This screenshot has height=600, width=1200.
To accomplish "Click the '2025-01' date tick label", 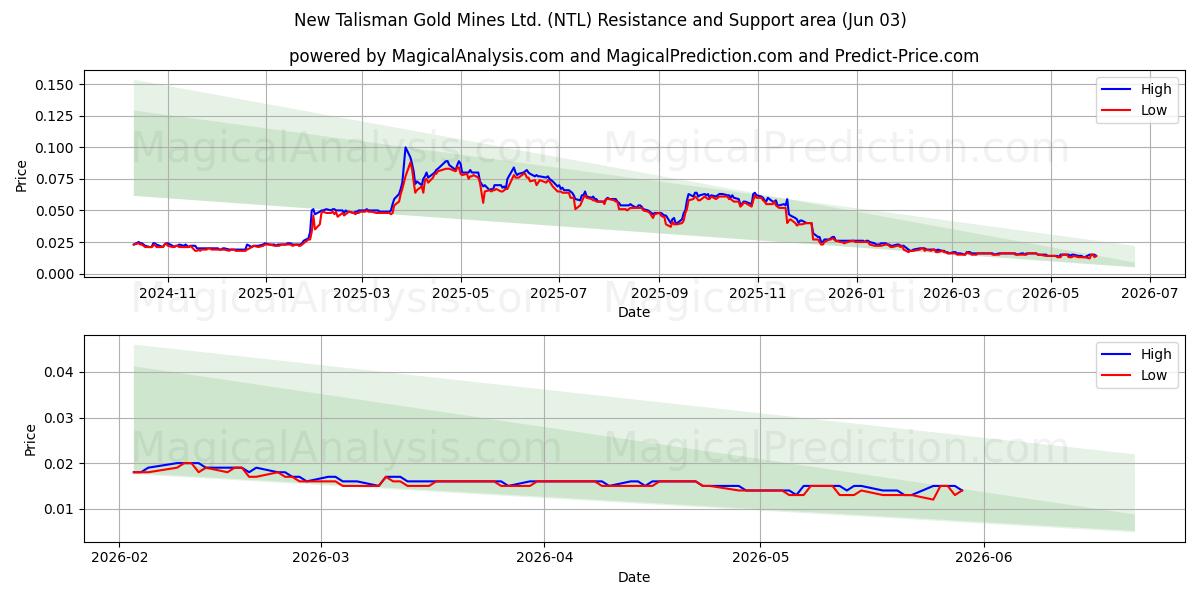I will (x=266, y=293).
